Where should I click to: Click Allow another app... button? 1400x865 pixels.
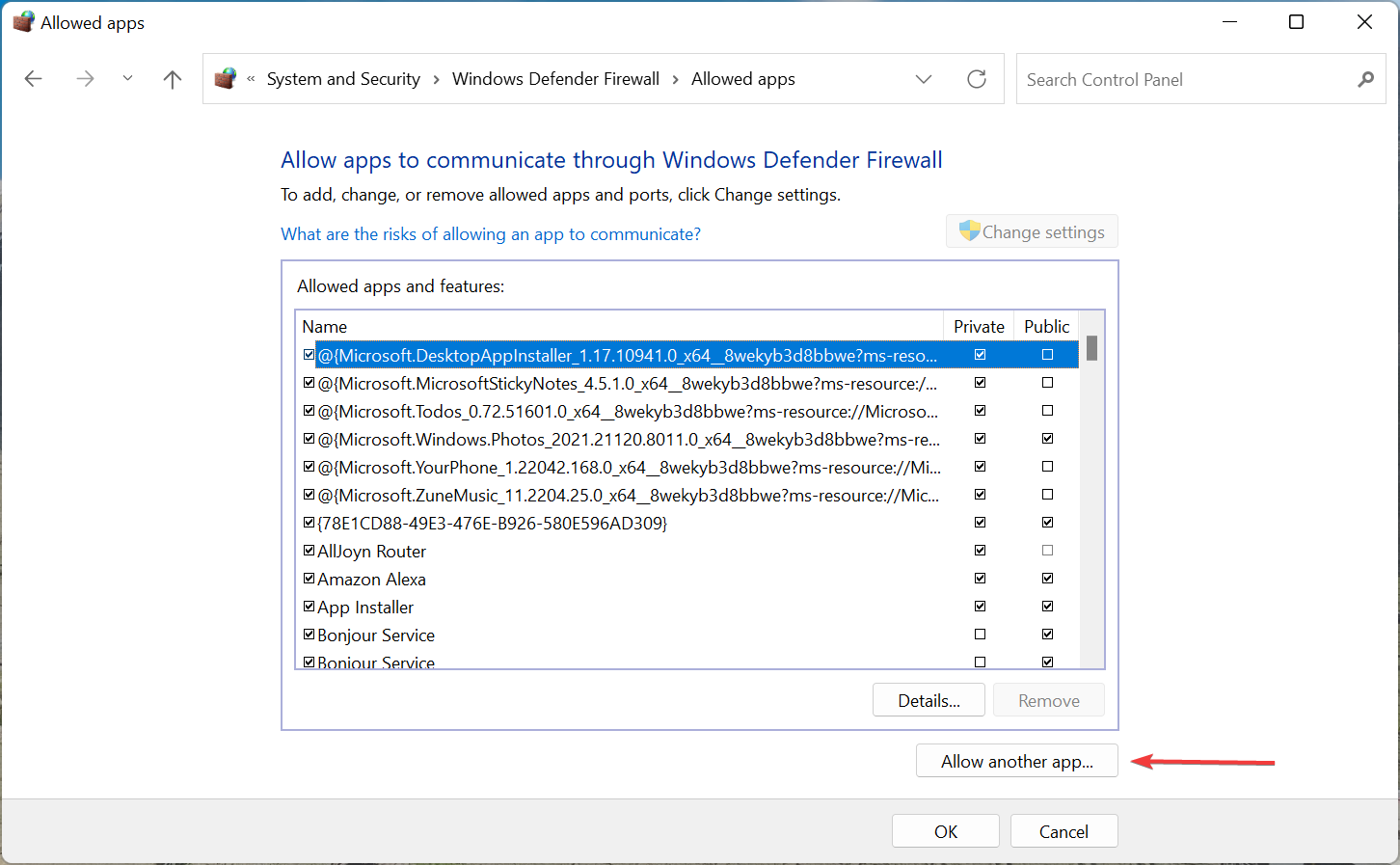coord(1017,761)
